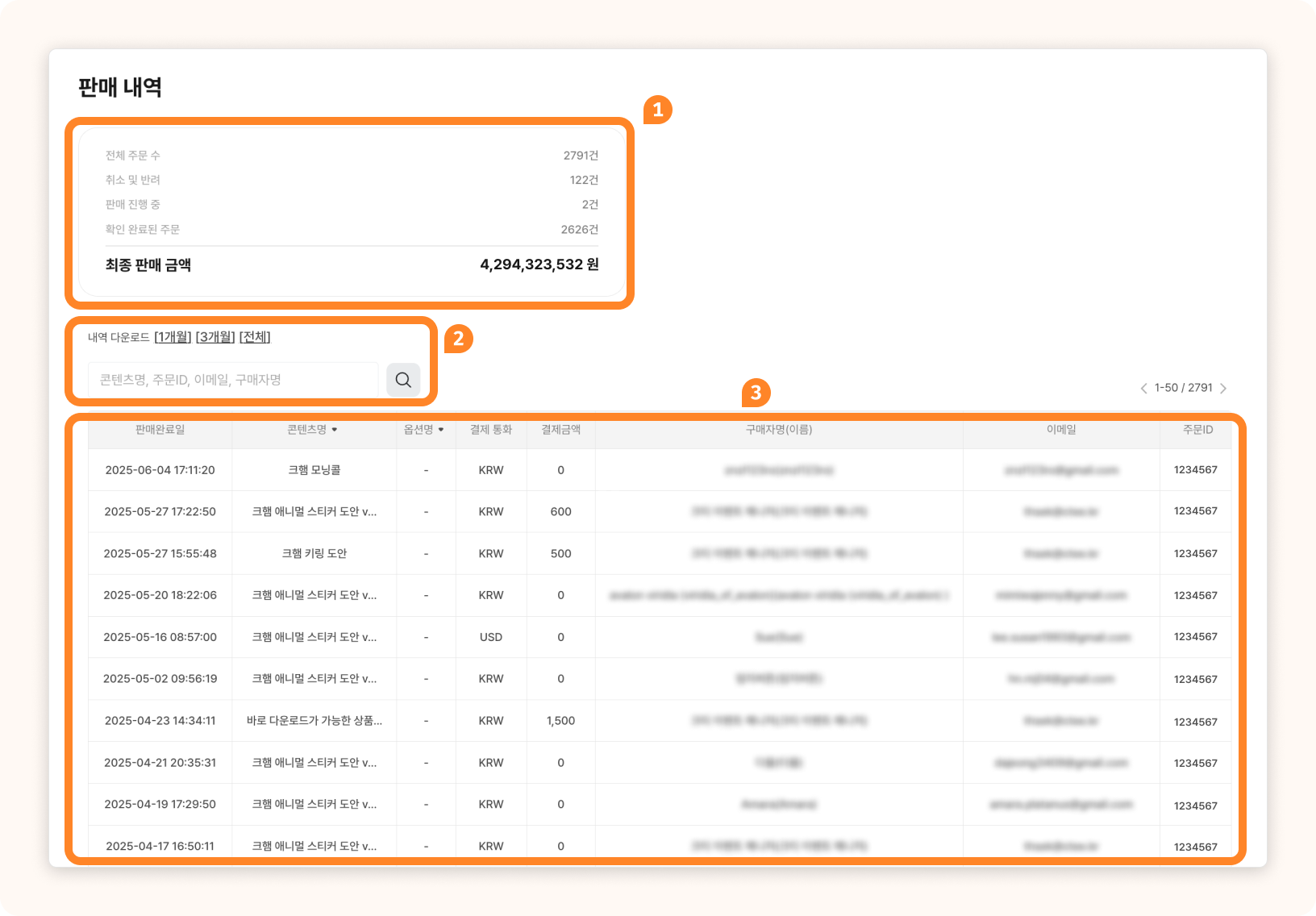Download 1개월 sales history
This screenshot has width=1316, height=916.
click(173, 337)
